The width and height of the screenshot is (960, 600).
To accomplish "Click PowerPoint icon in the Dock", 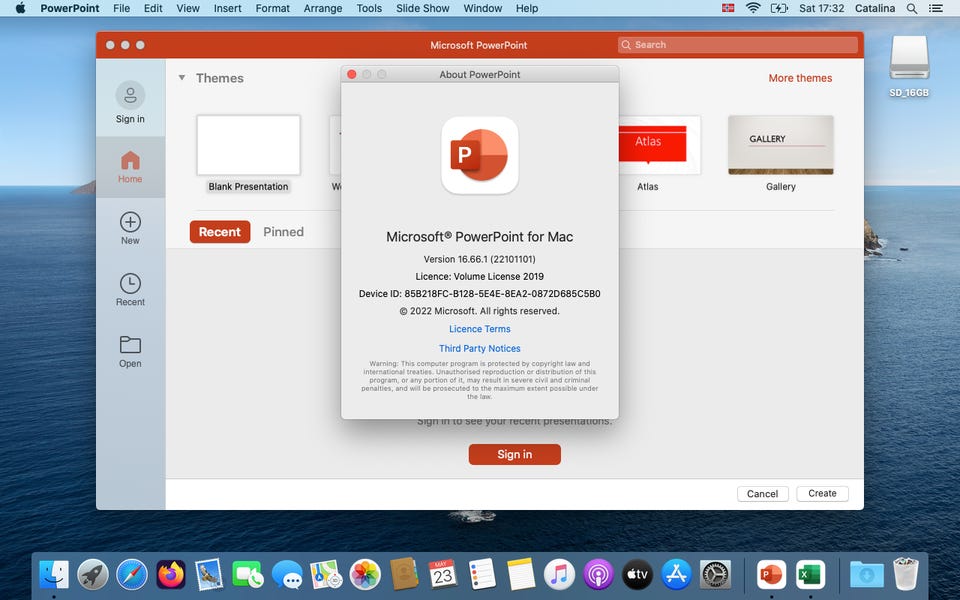I will point(771,575).
